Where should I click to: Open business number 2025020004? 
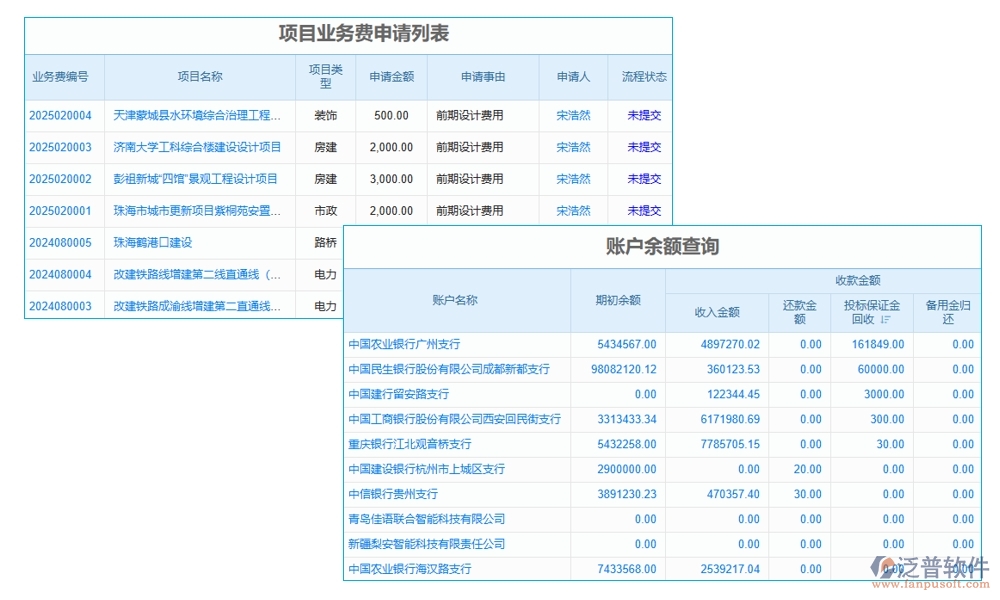(x=62, y=115)
